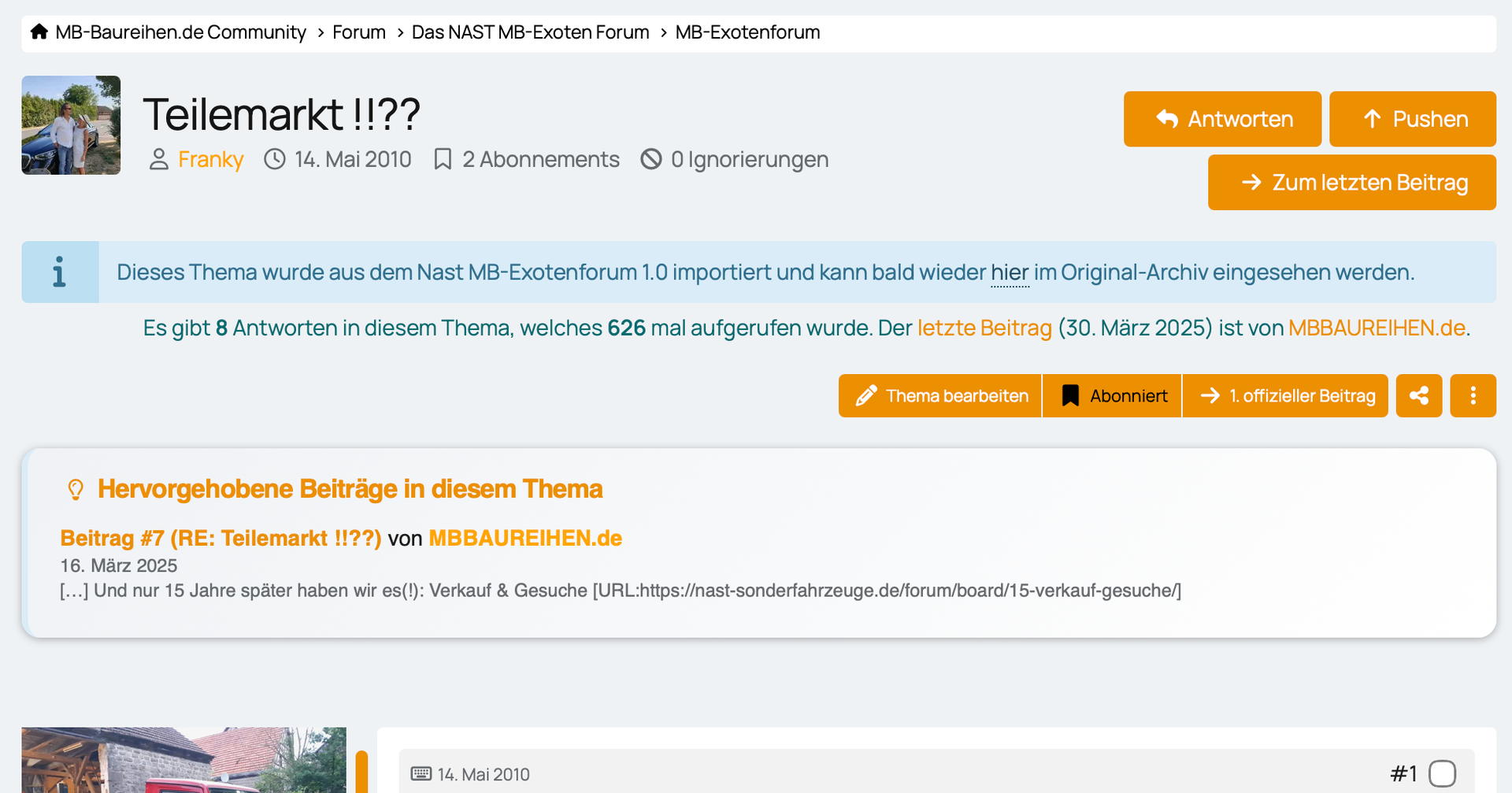Click the user icon beside Franky
1512x793 pixels.
(158, 160)
